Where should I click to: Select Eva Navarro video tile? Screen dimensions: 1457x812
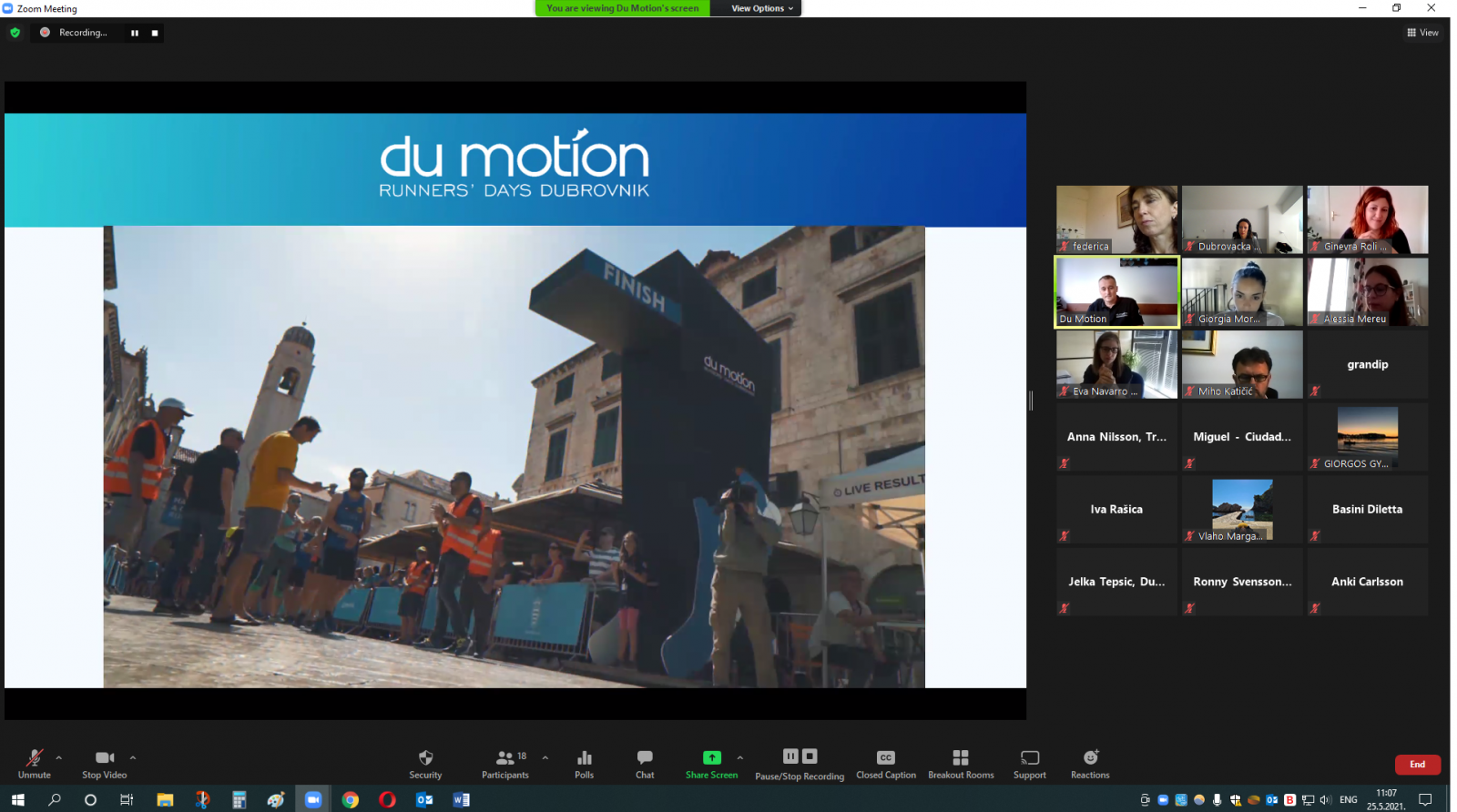coord(1116,364)
